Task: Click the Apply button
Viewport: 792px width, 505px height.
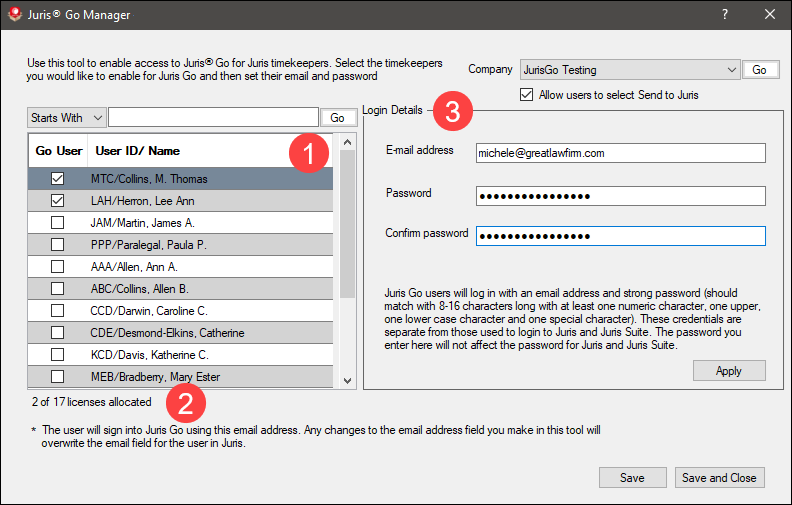Action: click(729, 371)
